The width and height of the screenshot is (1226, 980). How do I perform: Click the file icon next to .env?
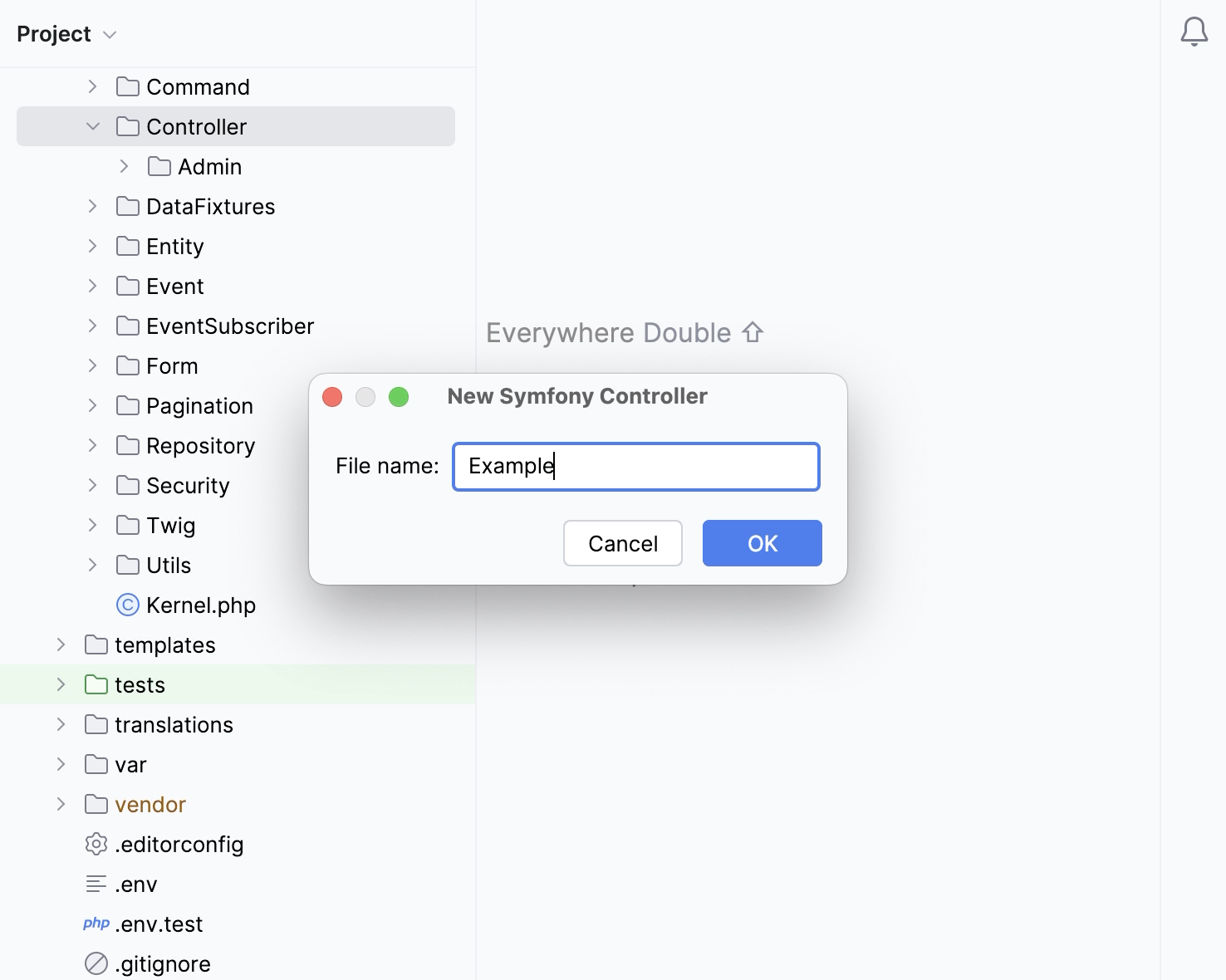(x=96, y=884)
